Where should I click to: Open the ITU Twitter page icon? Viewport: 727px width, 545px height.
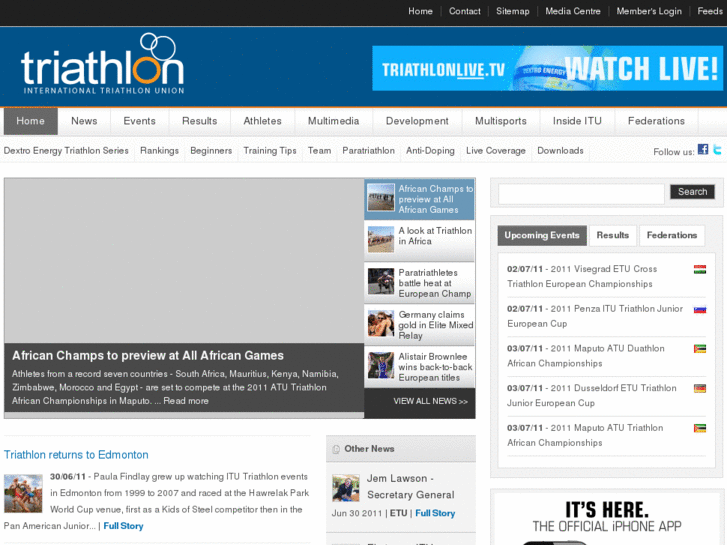tap(717, 149)
